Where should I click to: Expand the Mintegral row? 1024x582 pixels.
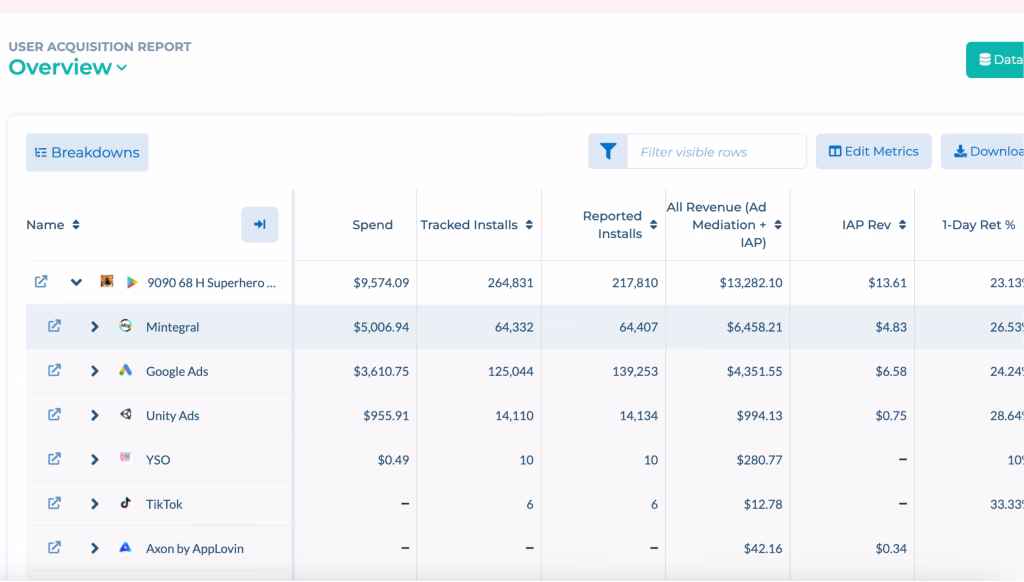click(x=94, y=327)
